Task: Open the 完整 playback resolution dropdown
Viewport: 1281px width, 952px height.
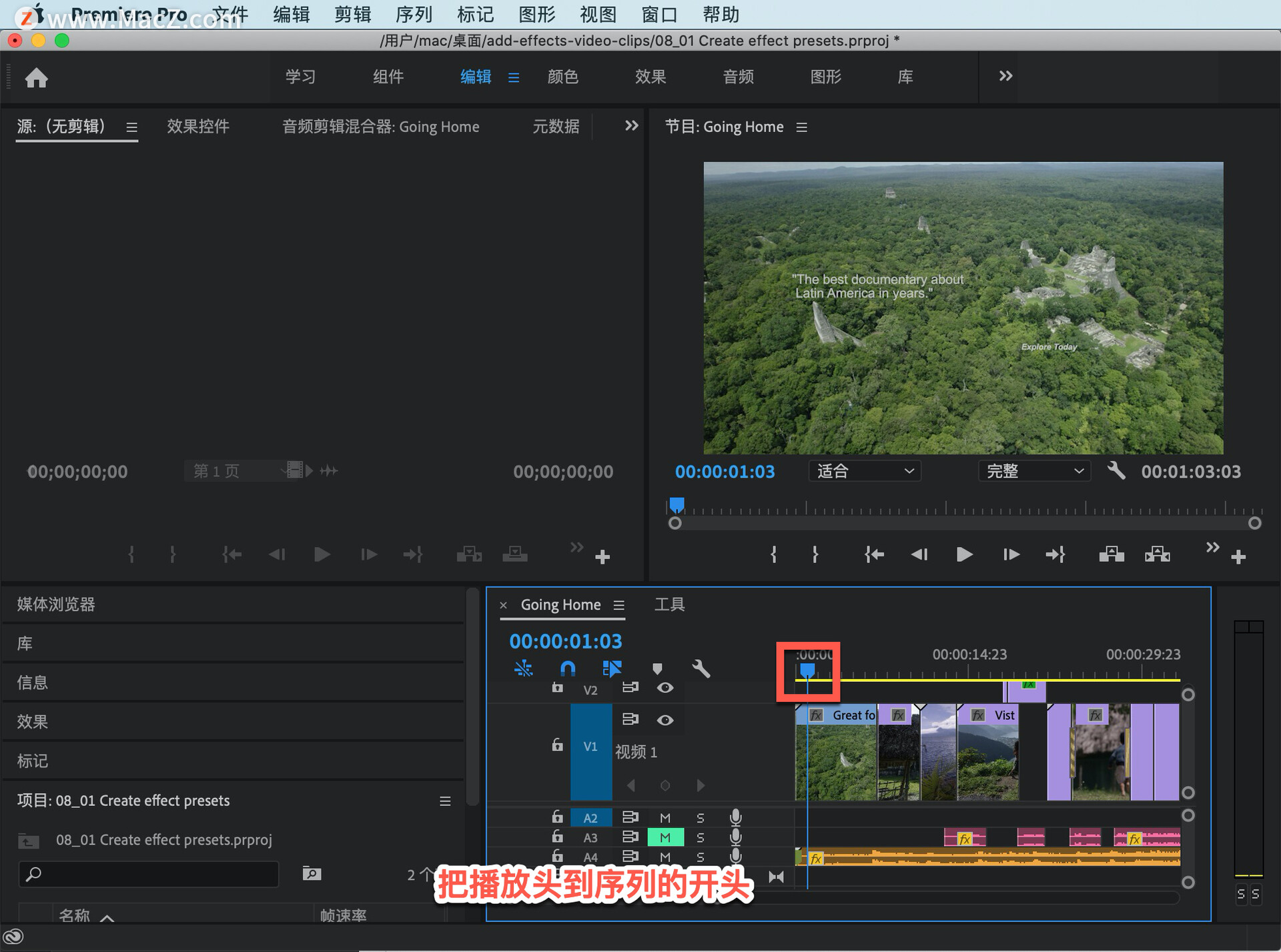Action: coord(1034,471)
